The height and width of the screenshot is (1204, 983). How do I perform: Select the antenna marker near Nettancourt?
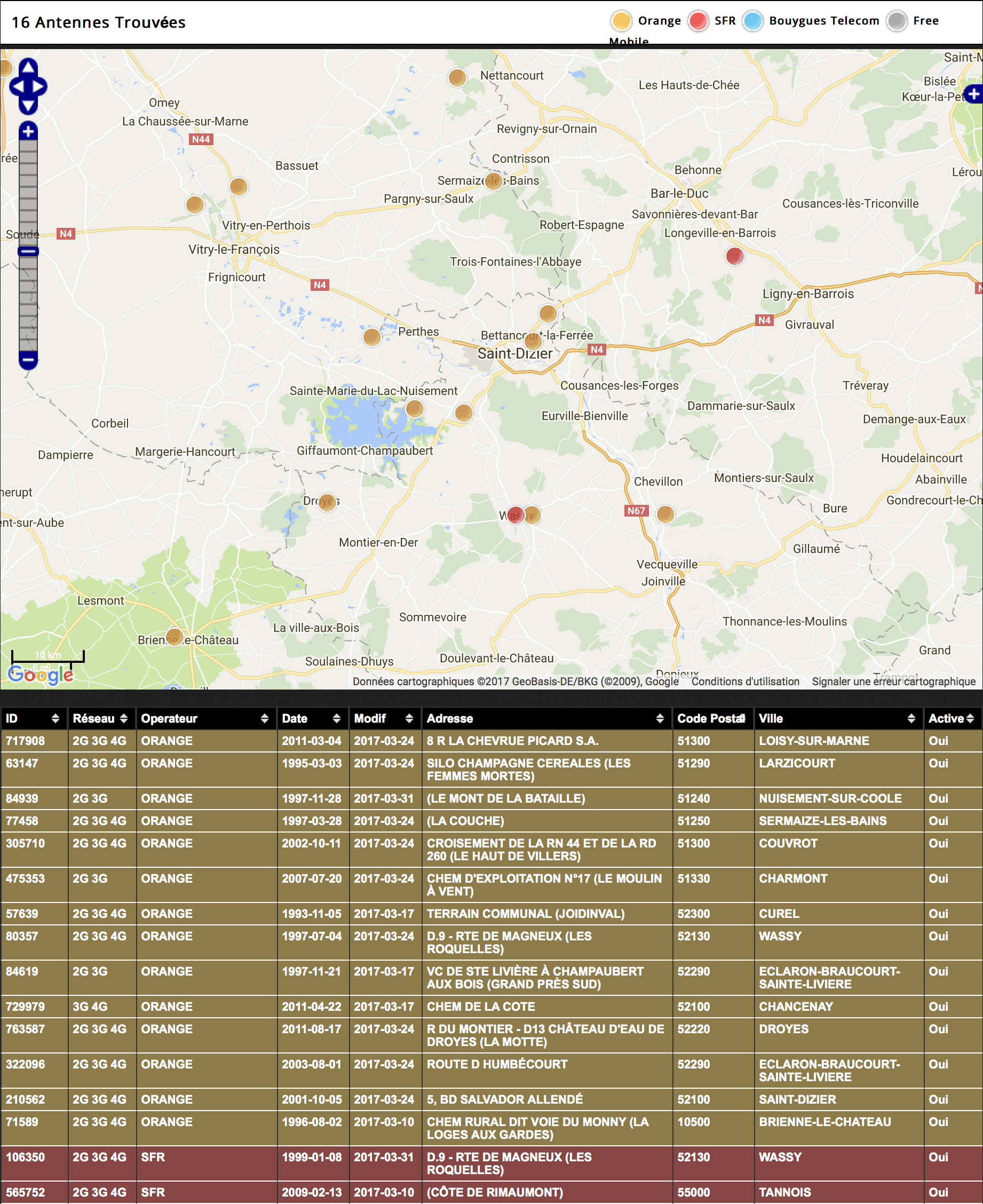point(457,77)
